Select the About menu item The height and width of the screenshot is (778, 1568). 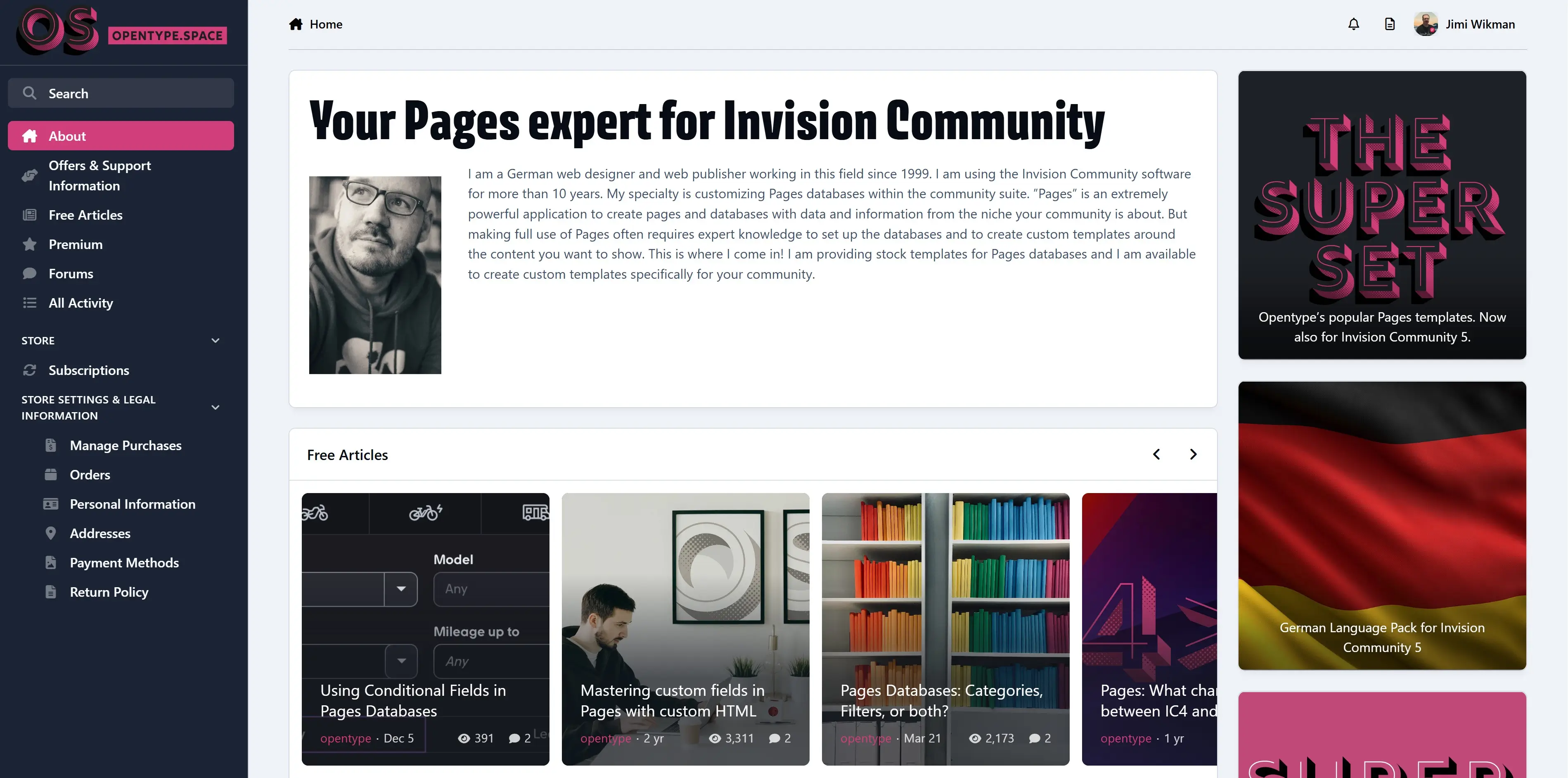pyautogui.click(x=121, y=136)
